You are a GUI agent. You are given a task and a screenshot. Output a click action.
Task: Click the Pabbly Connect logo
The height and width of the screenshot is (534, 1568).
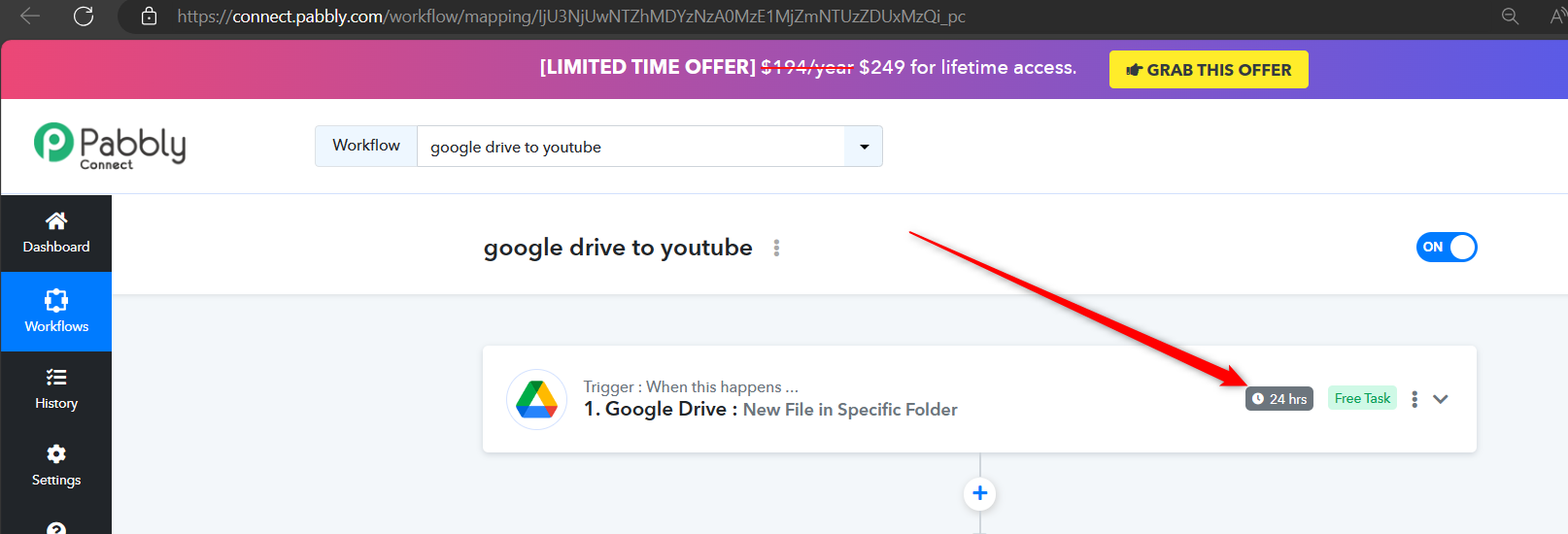coord(110,147)
